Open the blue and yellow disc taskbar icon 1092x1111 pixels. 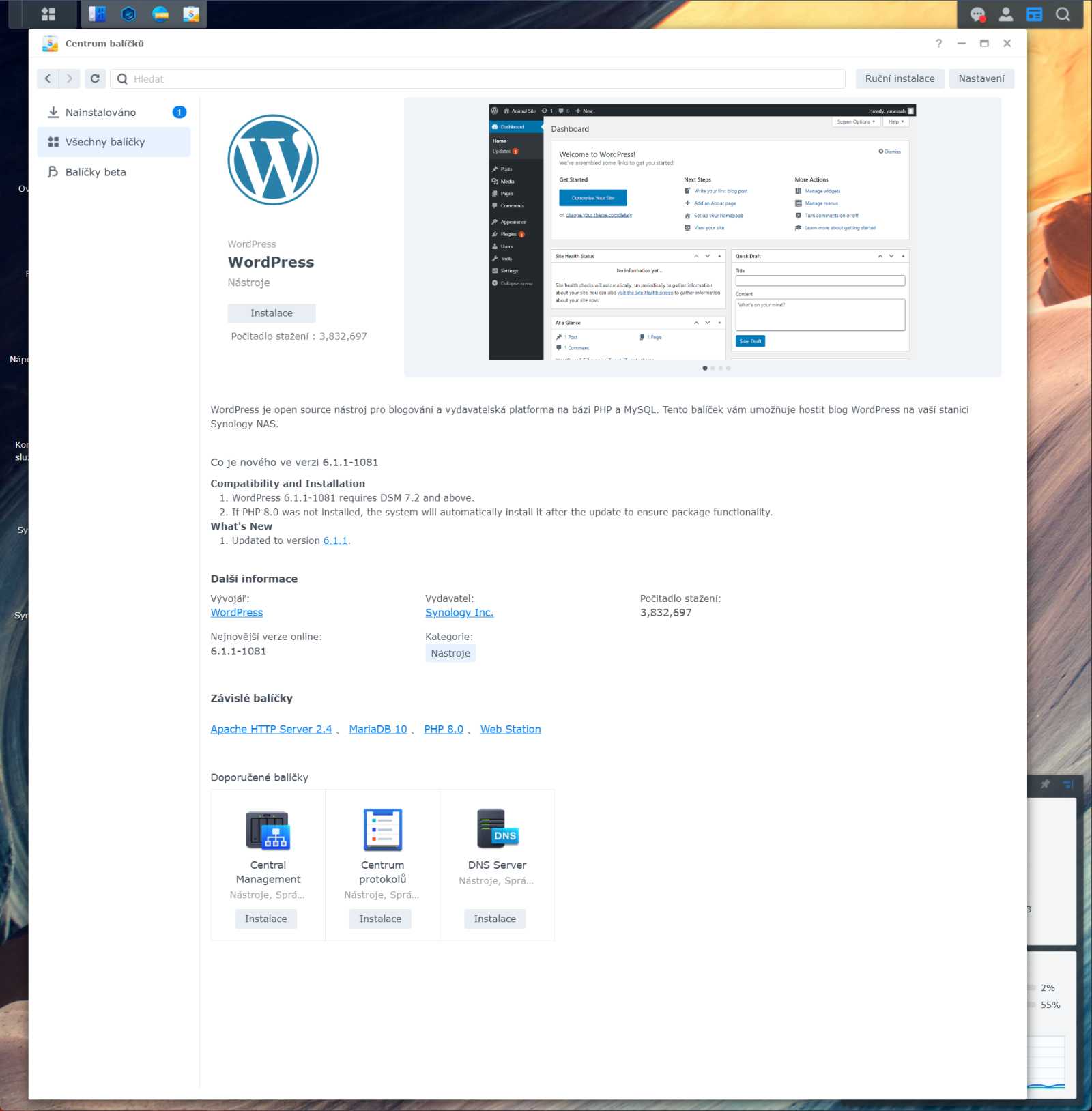point(160,14)
